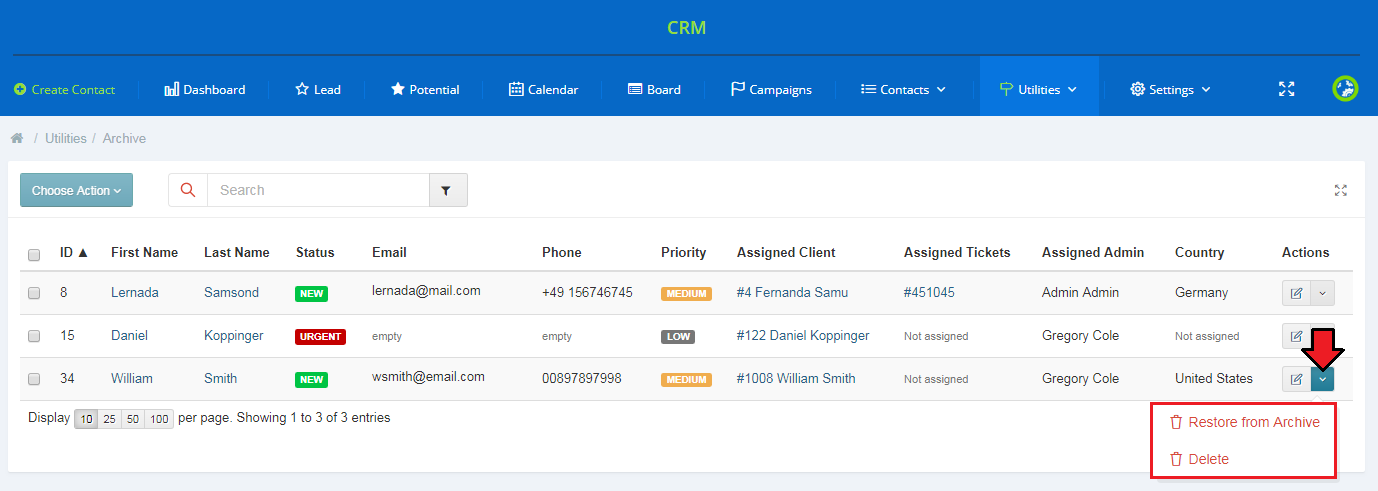
Task: Check the row with ID 8
Action: point(34,293)
